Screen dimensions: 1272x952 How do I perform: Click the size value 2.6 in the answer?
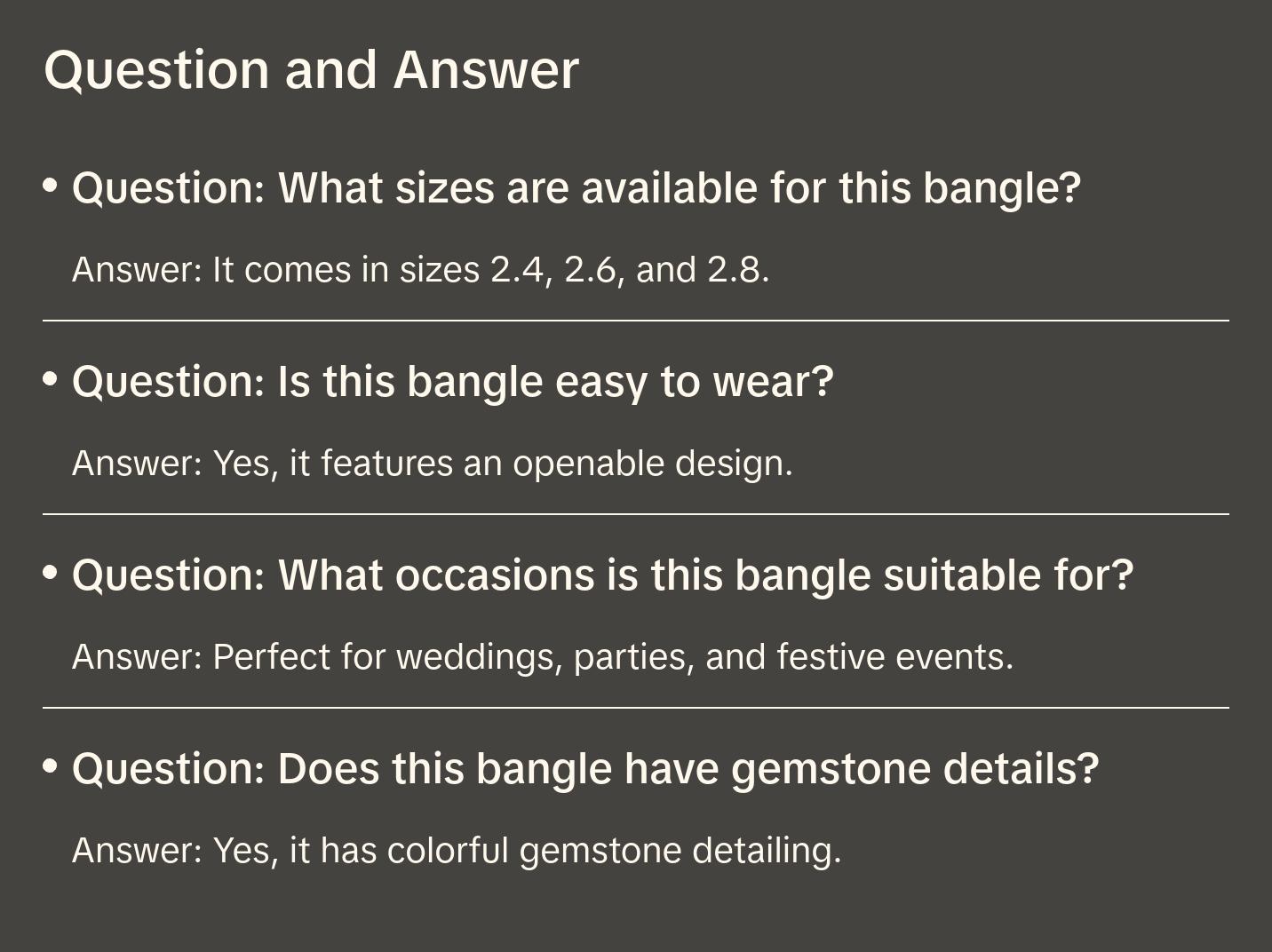tap(589, 270)
